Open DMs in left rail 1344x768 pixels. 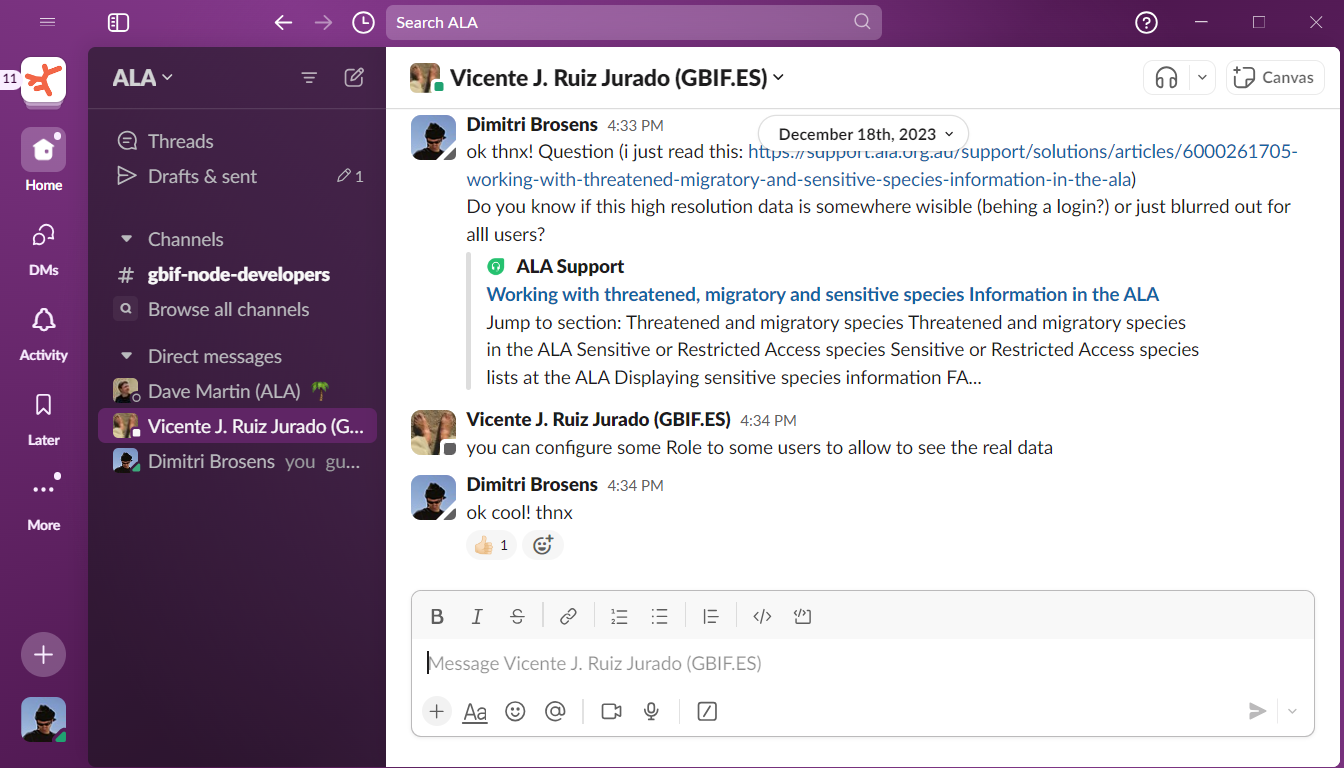tap(44, 248)
